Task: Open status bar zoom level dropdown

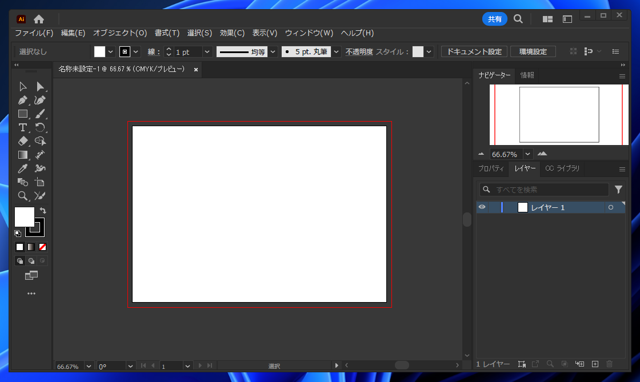Action: tap(89, 366)
